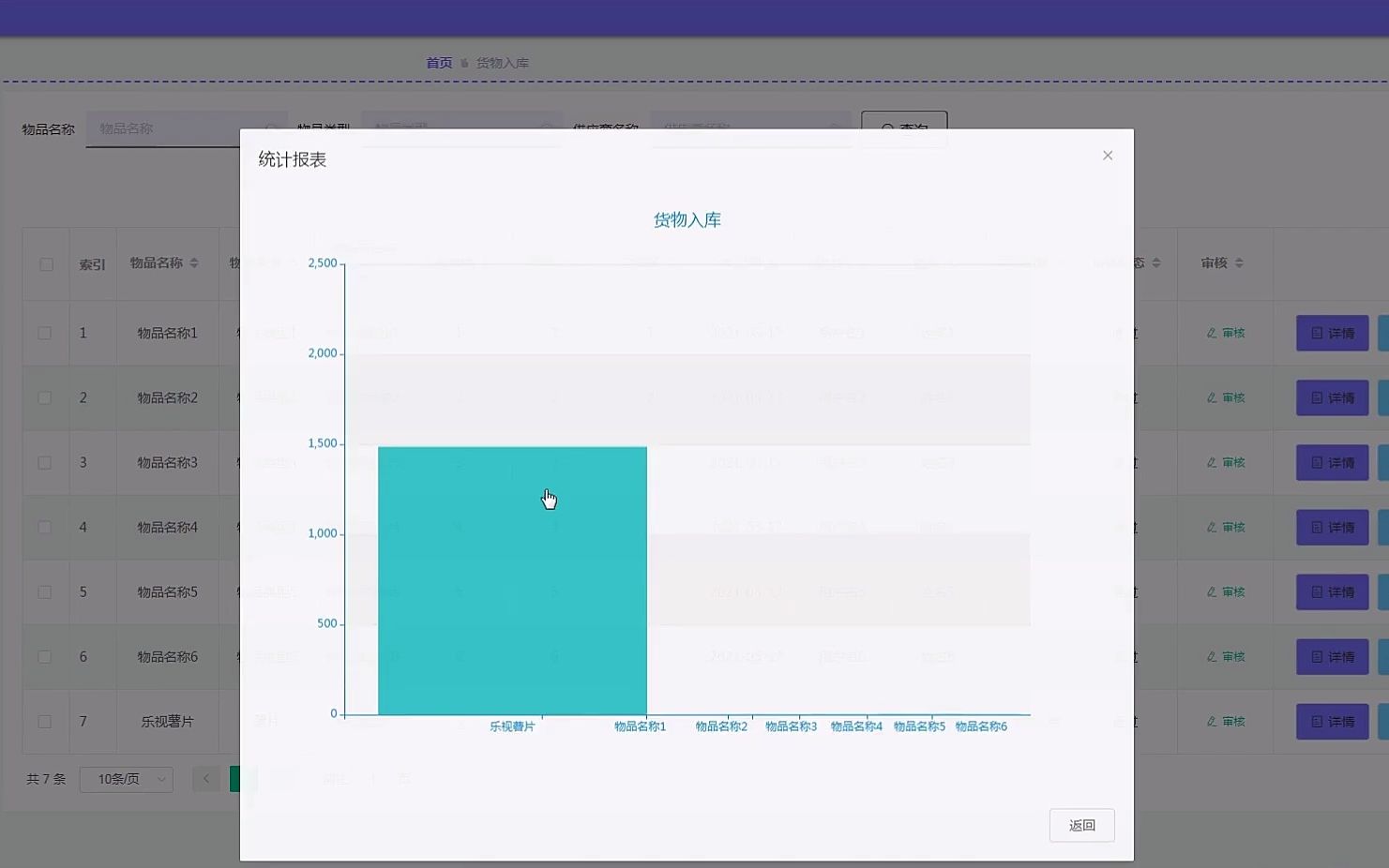The image size is (1389, 868).
Task: Click the 物品名称2 x-axis label in chart
Action: [x=721, y=726]
